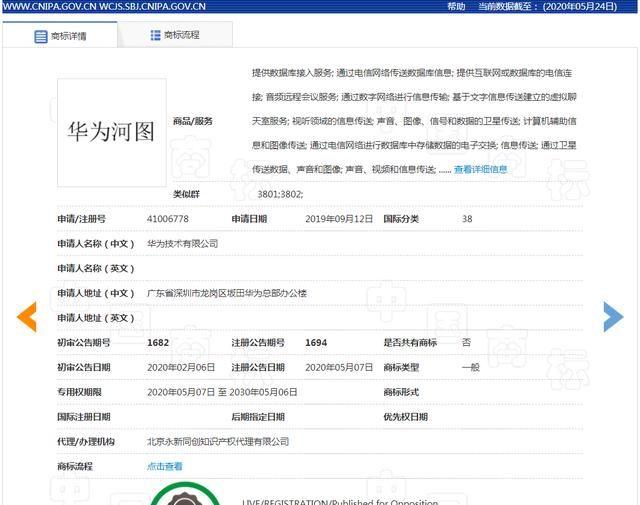640x505 pixels.
Task: Select the address 广东省深圳市龙岗区坂田华为总部办公楼
Action: click(x=227, y=293)
